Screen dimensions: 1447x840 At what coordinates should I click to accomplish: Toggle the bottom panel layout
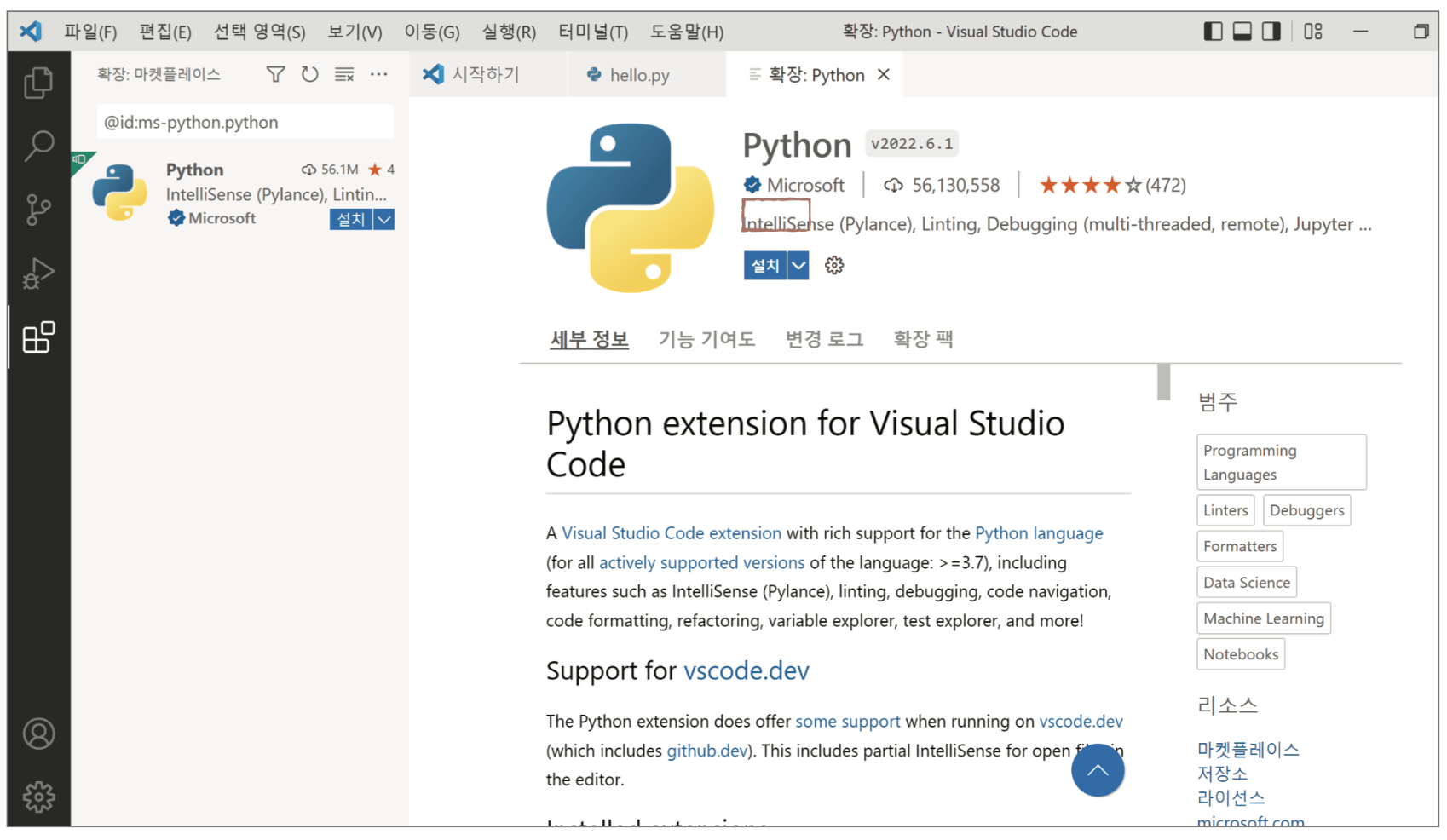(x=1242, y=32)
